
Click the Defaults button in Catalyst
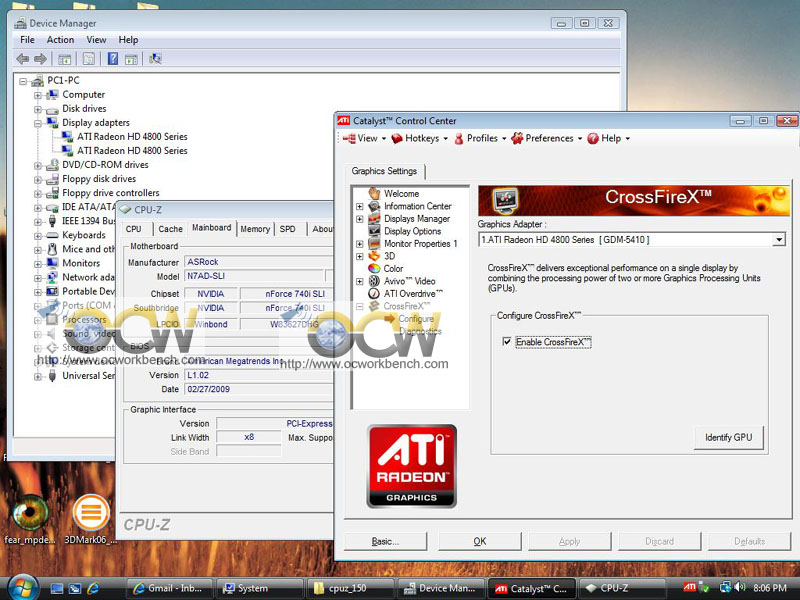(x=749, y=541)
